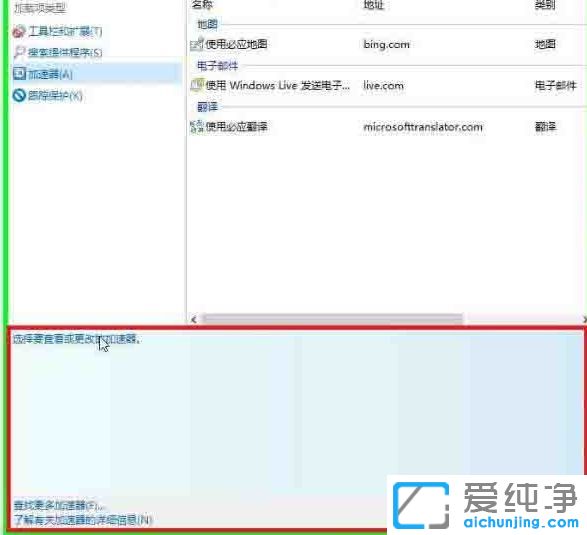Click the icon beside 使用 Windows Live 发送电子

click(197, 85)
